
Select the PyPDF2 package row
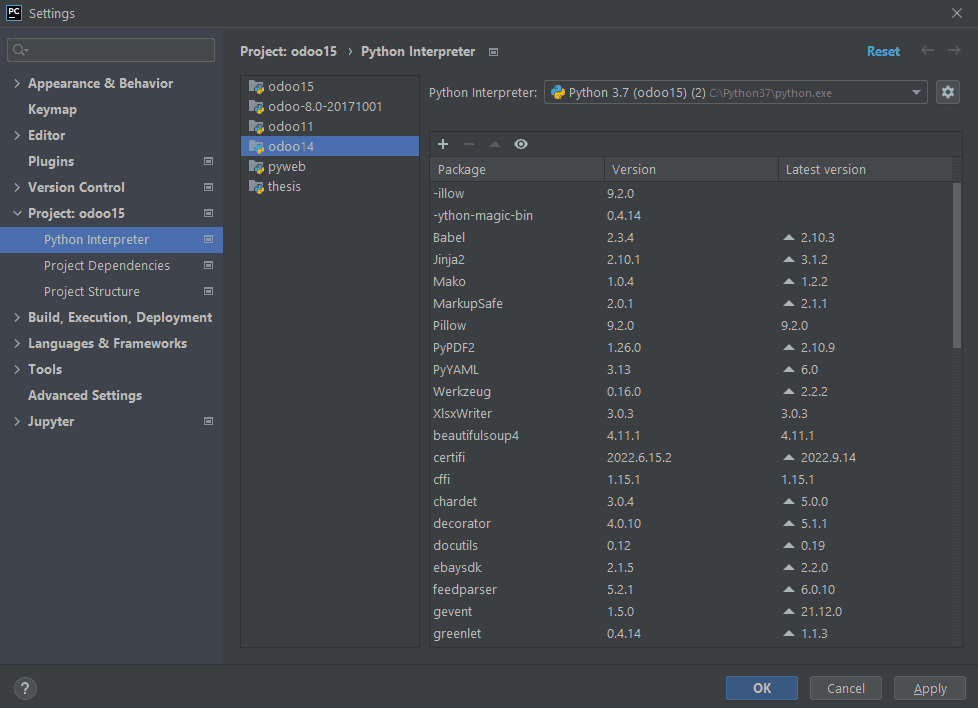click(x=691, y=347)
